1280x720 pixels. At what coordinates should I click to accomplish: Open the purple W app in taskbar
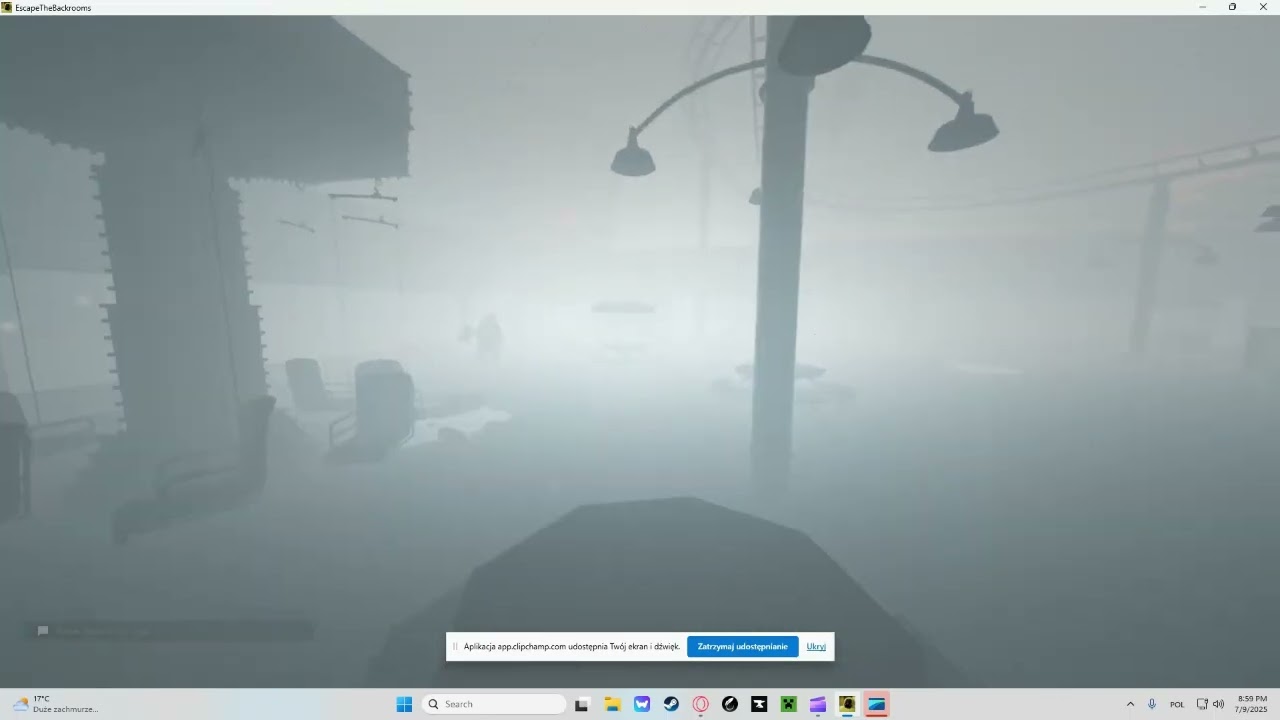[642, 704]
